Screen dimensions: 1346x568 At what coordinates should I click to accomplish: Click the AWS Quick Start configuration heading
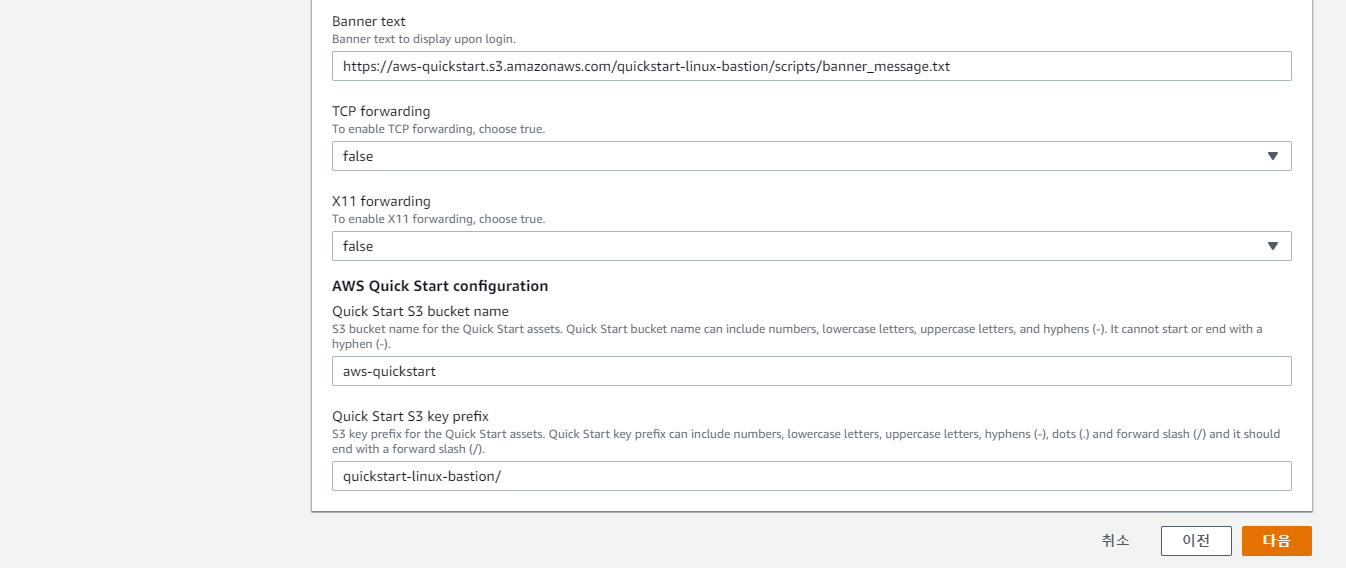(x=440, y=286)
